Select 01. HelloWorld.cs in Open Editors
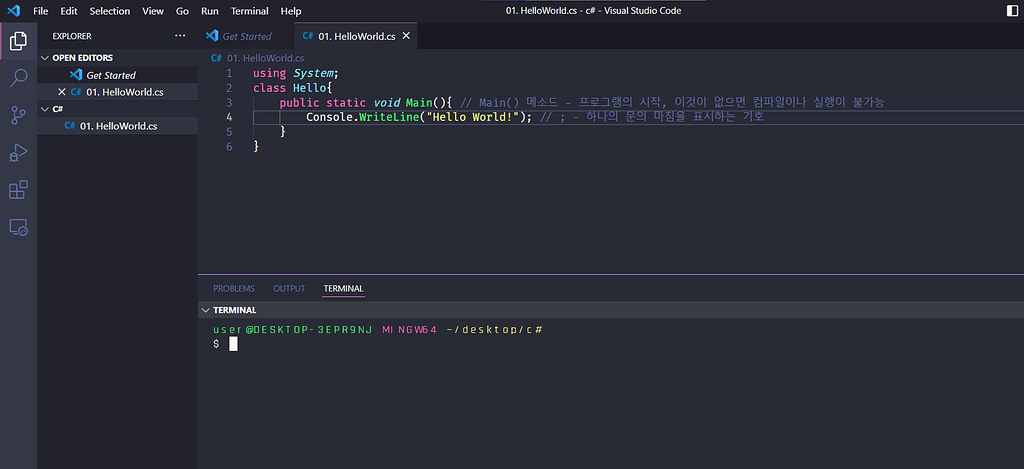 (118, 92)
